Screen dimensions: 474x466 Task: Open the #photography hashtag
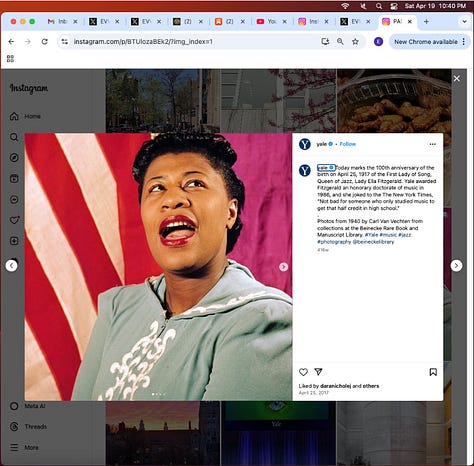(334, 242)
